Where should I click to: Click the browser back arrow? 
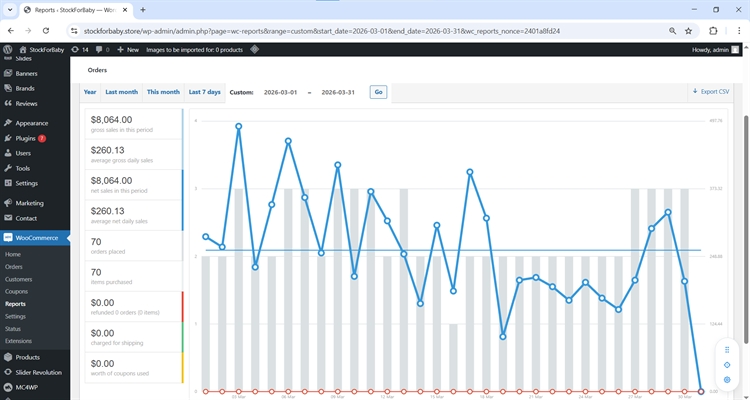11,31
